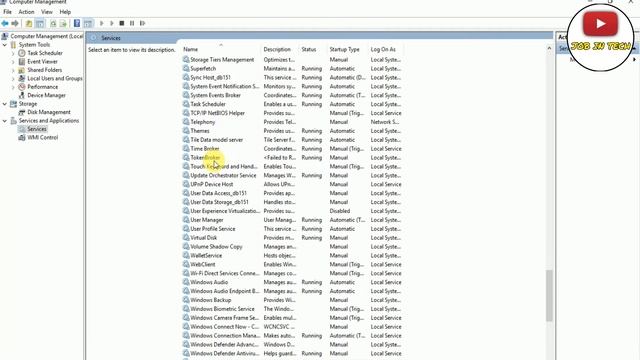Screen dimensions: 640x360
Task: Click the WMI Control tree icon
Action: point(22,138)
